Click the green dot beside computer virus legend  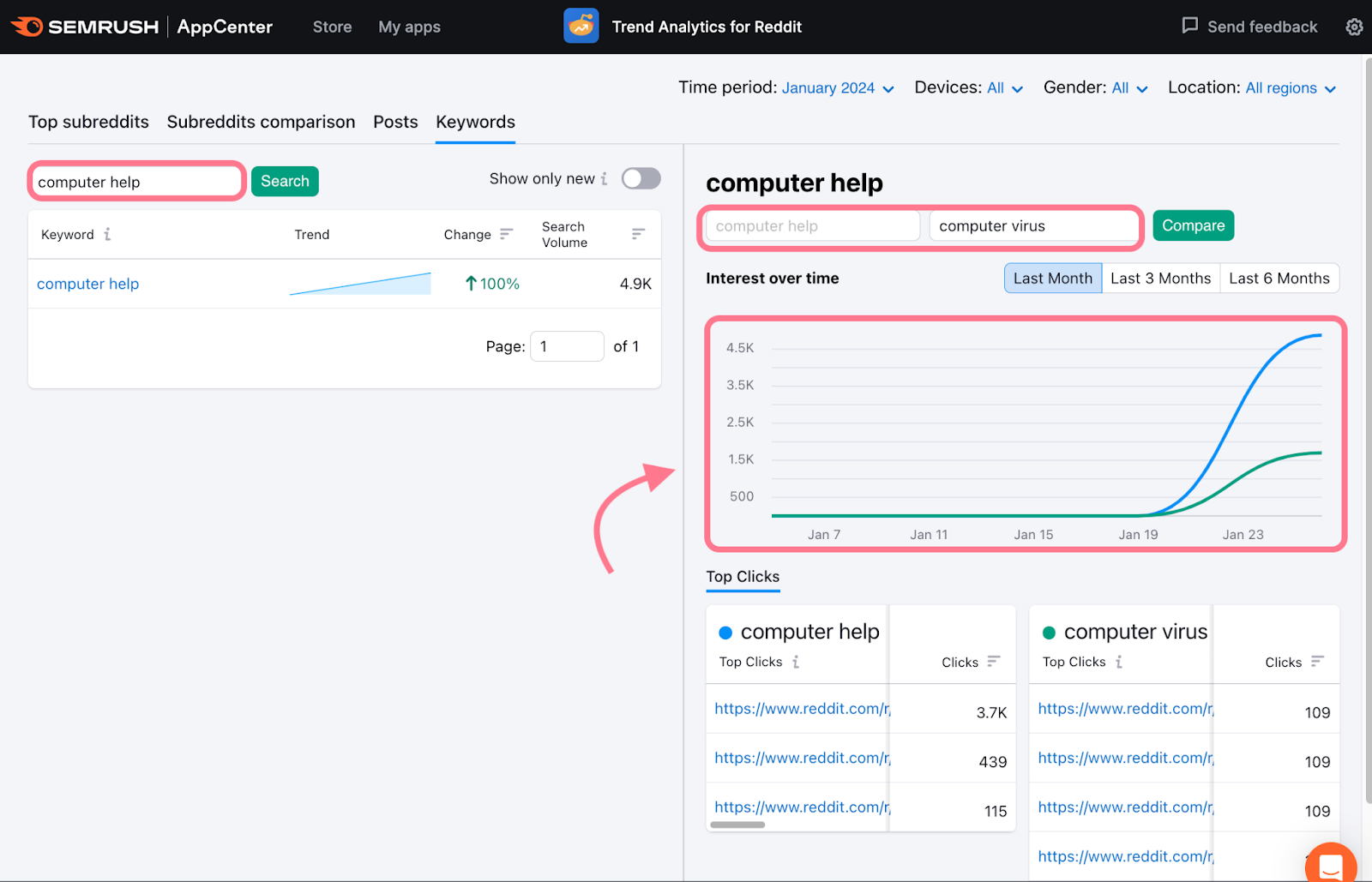point(1049,633)
